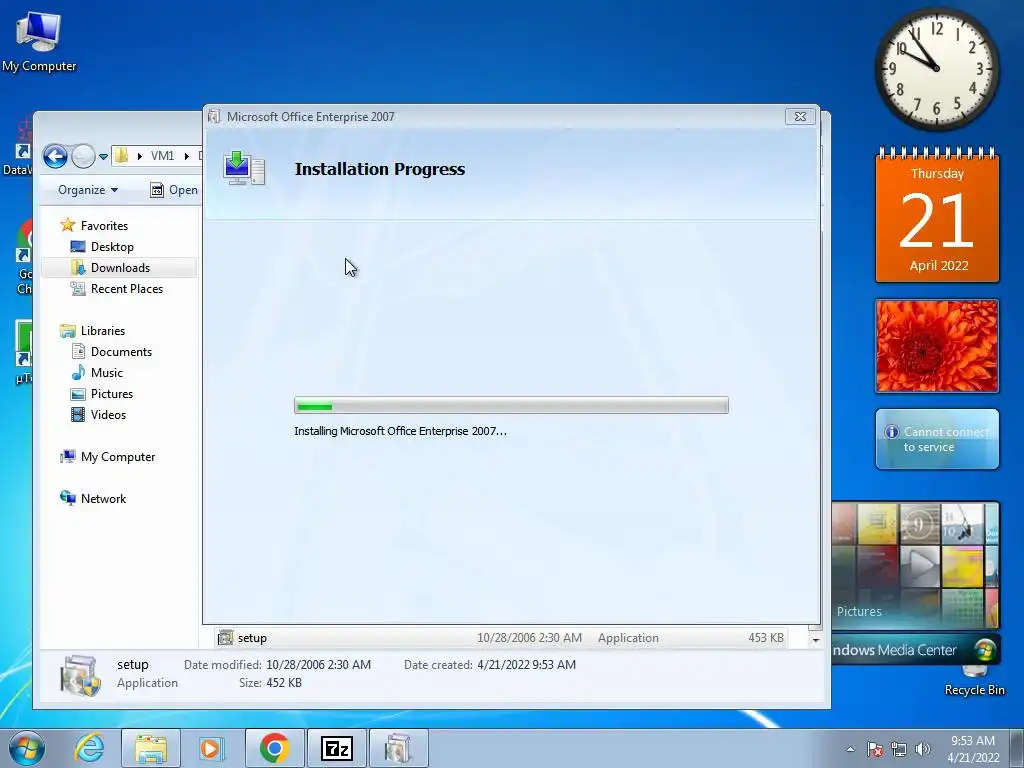Open 7-Zip from taskbar
Image resolution: width=1024 pixels, height=768 pixels.
(337, 748)
